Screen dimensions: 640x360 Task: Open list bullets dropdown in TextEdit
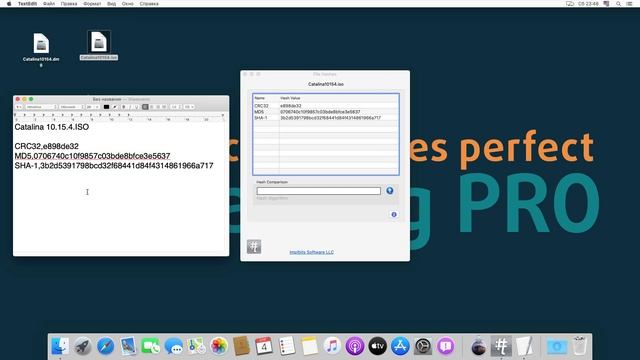[189, 107]
